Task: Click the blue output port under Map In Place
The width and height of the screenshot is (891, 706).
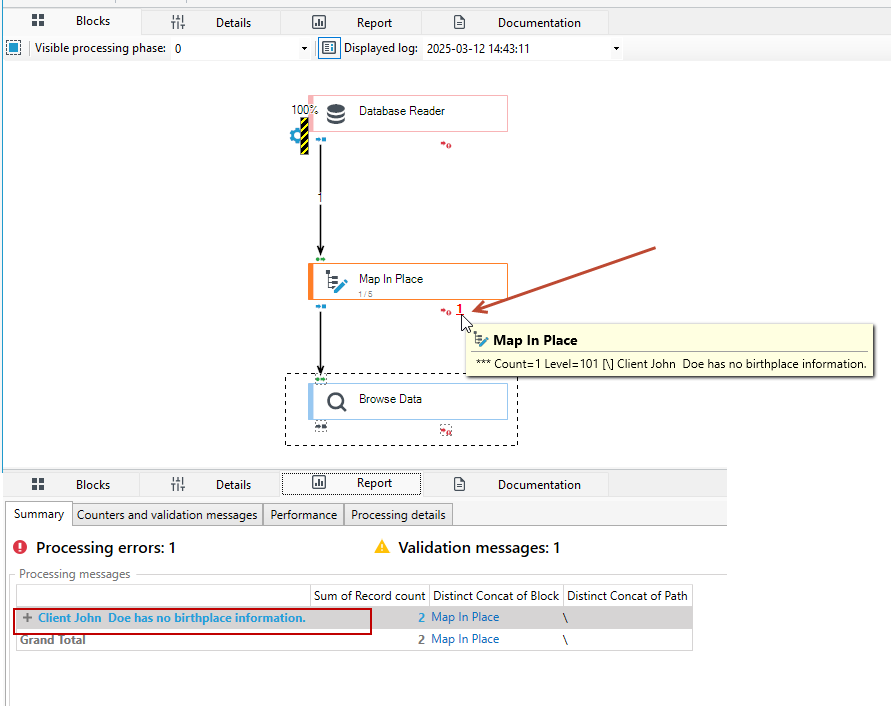Action: coord(321,306)
